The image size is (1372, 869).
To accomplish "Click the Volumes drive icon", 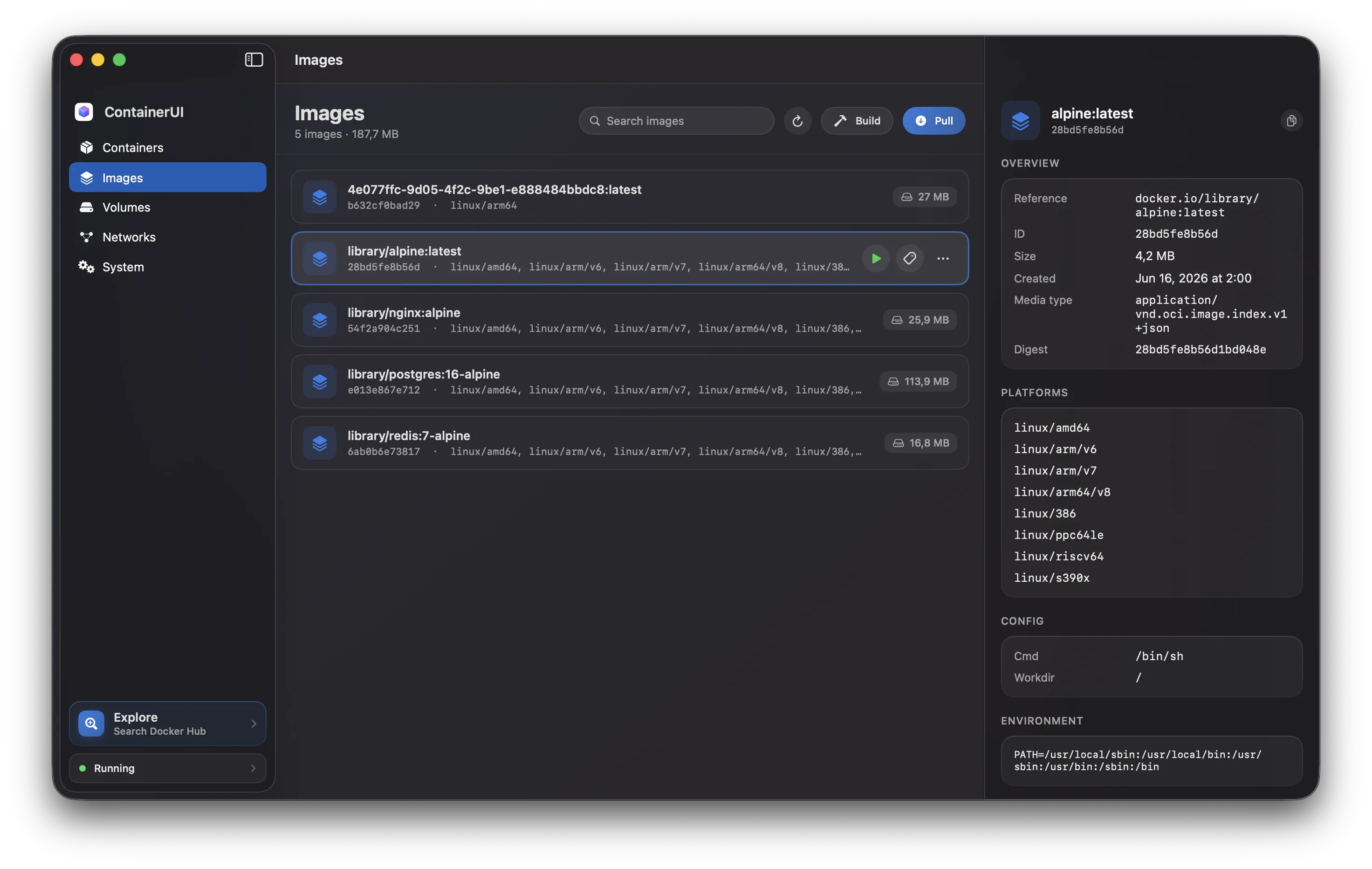I will [x=87, y=207].
